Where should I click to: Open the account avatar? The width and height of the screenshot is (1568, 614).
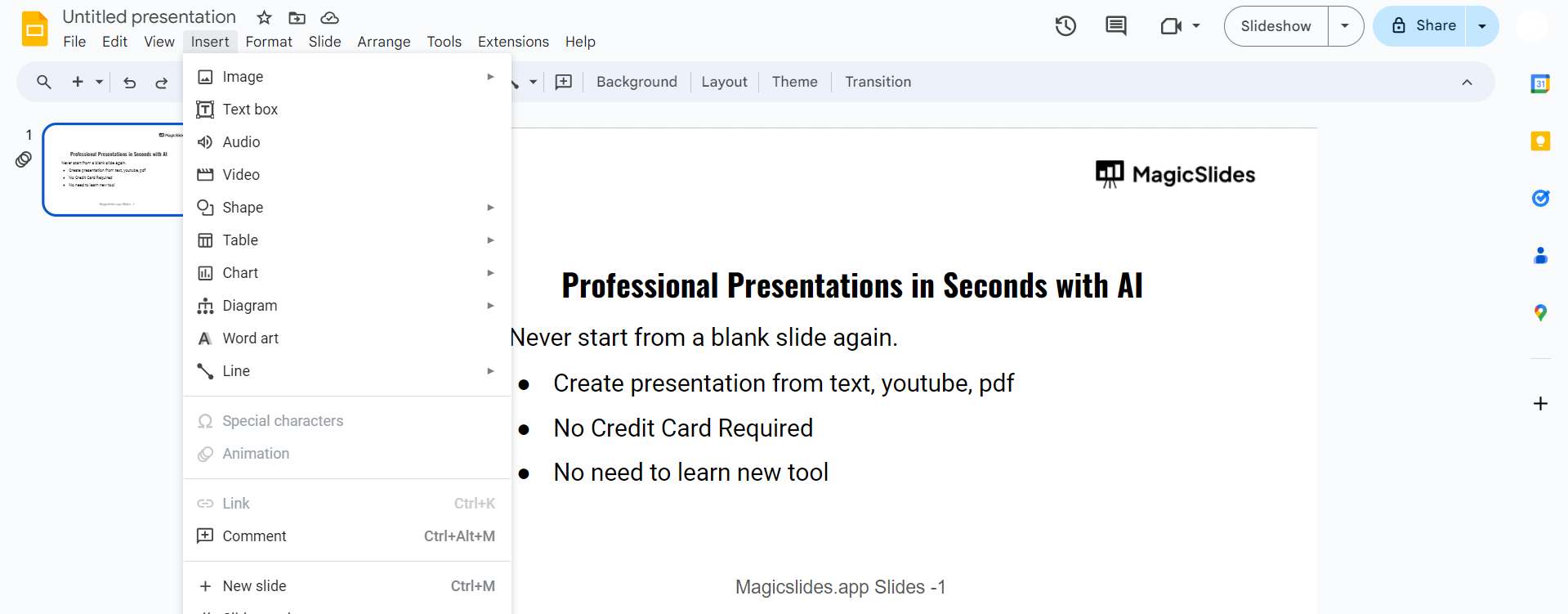click(1532, 26)
